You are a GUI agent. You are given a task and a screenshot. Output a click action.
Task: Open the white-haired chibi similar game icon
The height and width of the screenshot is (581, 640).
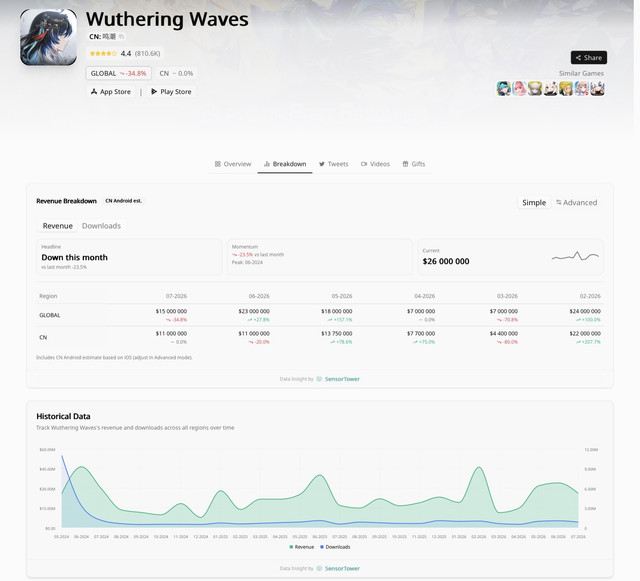point(550,88)
